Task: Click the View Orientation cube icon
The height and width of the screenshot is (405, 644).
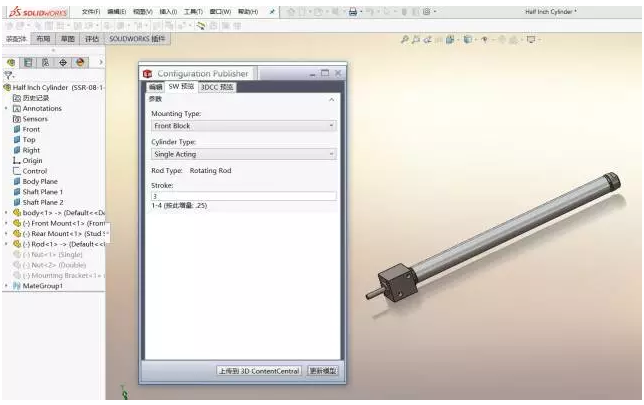Action: pos(450,39)
